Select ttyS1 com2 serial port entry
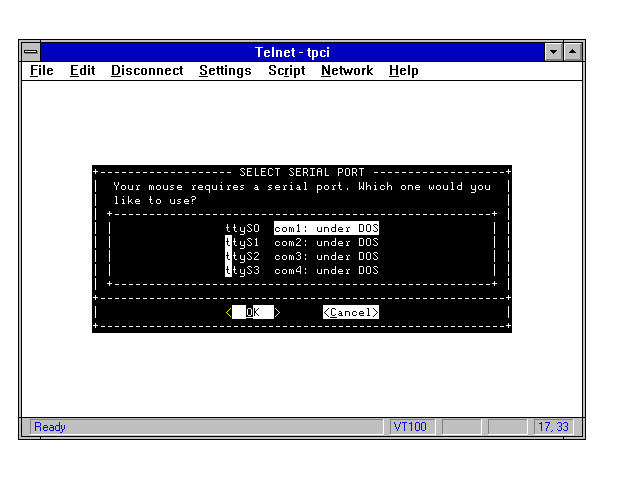 [x=302, y=242]
